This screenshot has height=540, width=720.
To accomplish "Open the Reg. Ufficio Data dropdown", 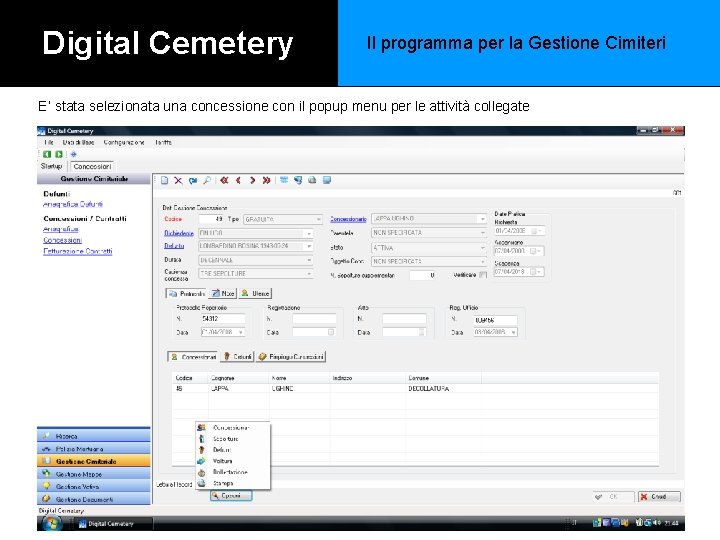I will [x=513, y=332].
